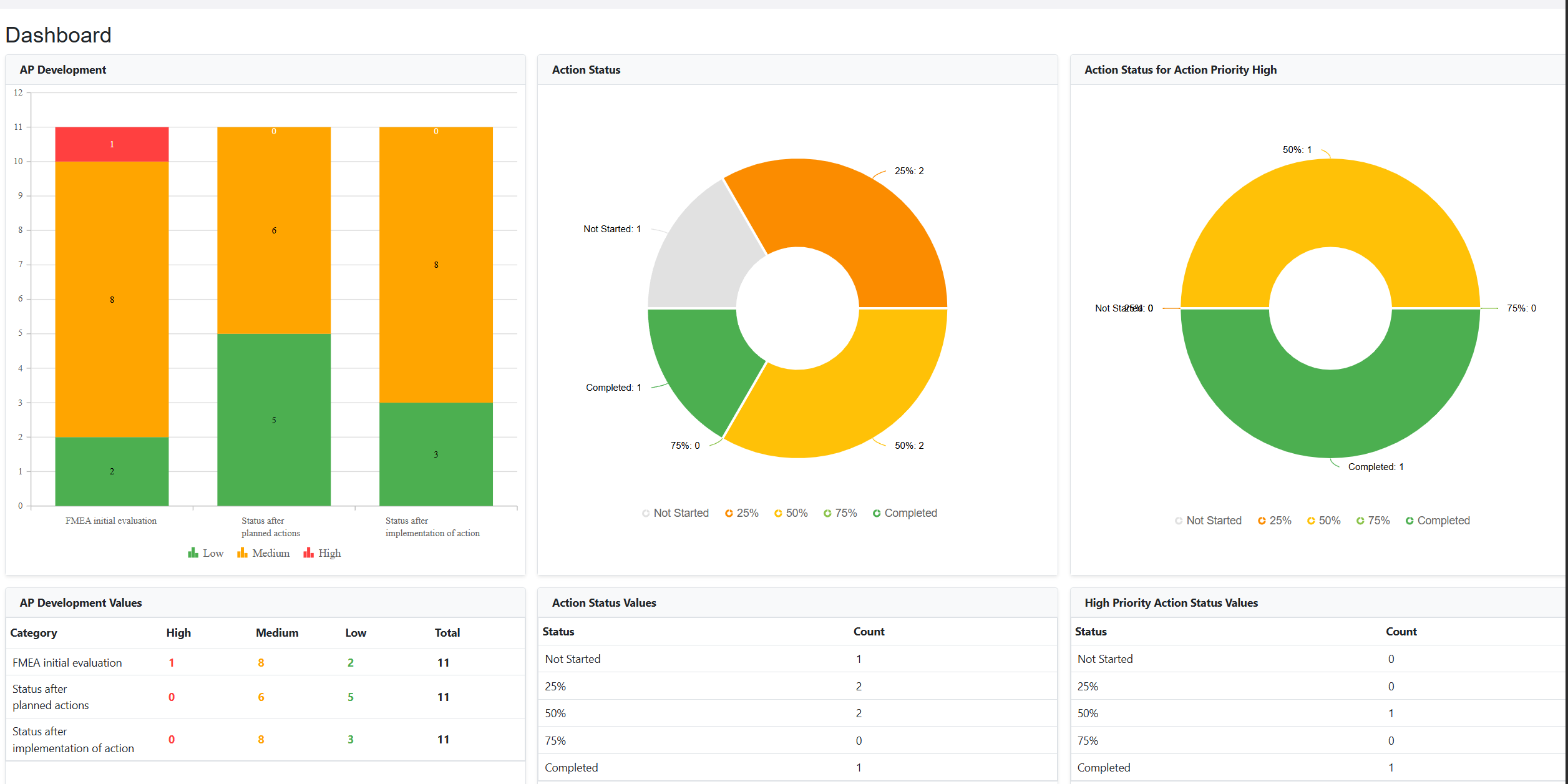Click the Total column header in AP Development Values

(x=447, y=633)
